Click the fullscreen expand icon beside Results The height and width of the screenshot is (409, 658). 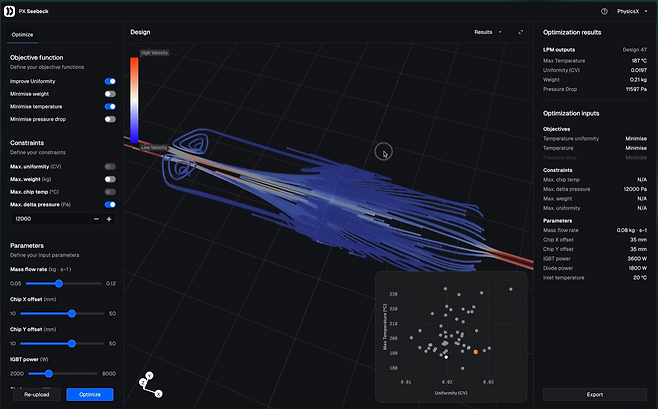tap(520, 32)
